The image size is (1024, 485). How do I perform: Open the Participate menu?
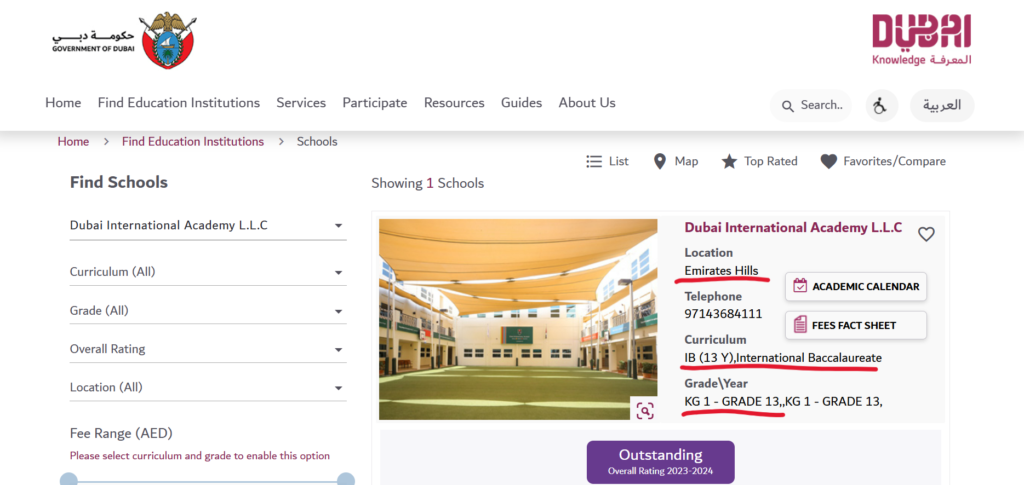pyautogui.click(x=375, y=102)
